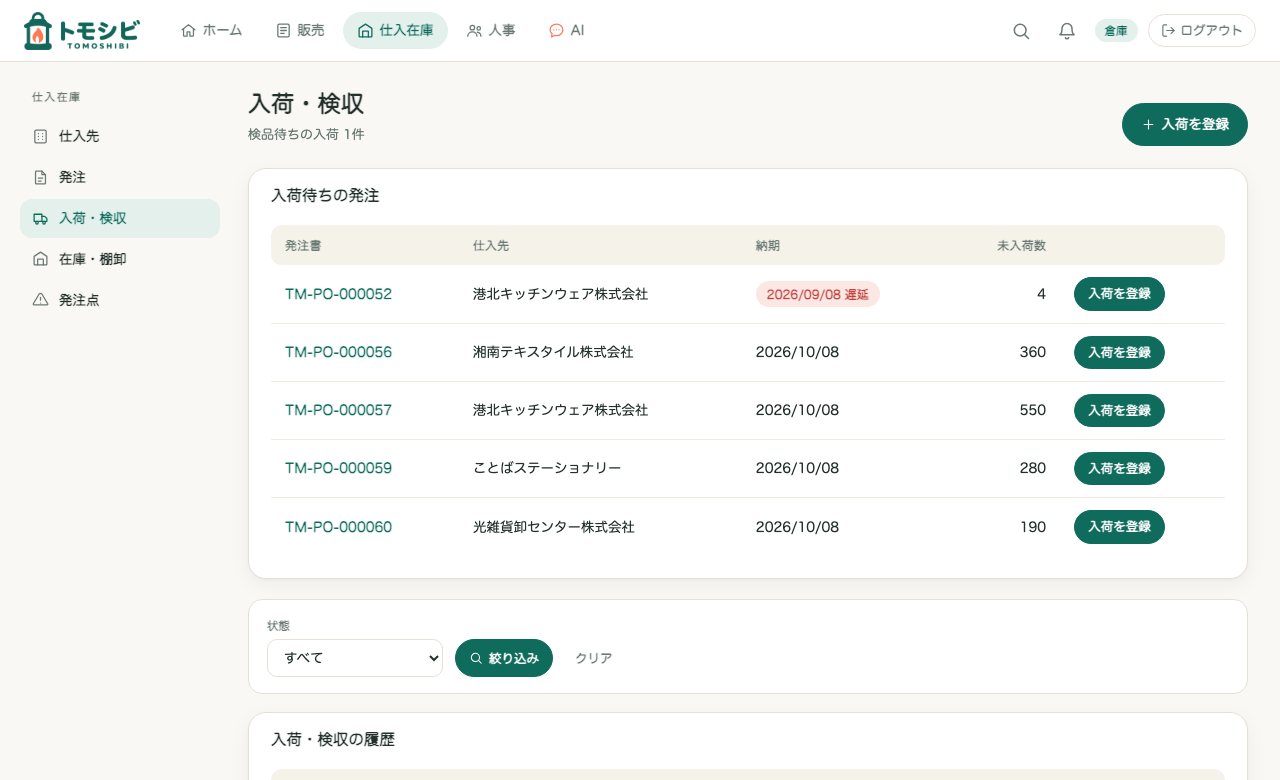
Task: Click the 絞り込み filter button
Action: (504, 658)
